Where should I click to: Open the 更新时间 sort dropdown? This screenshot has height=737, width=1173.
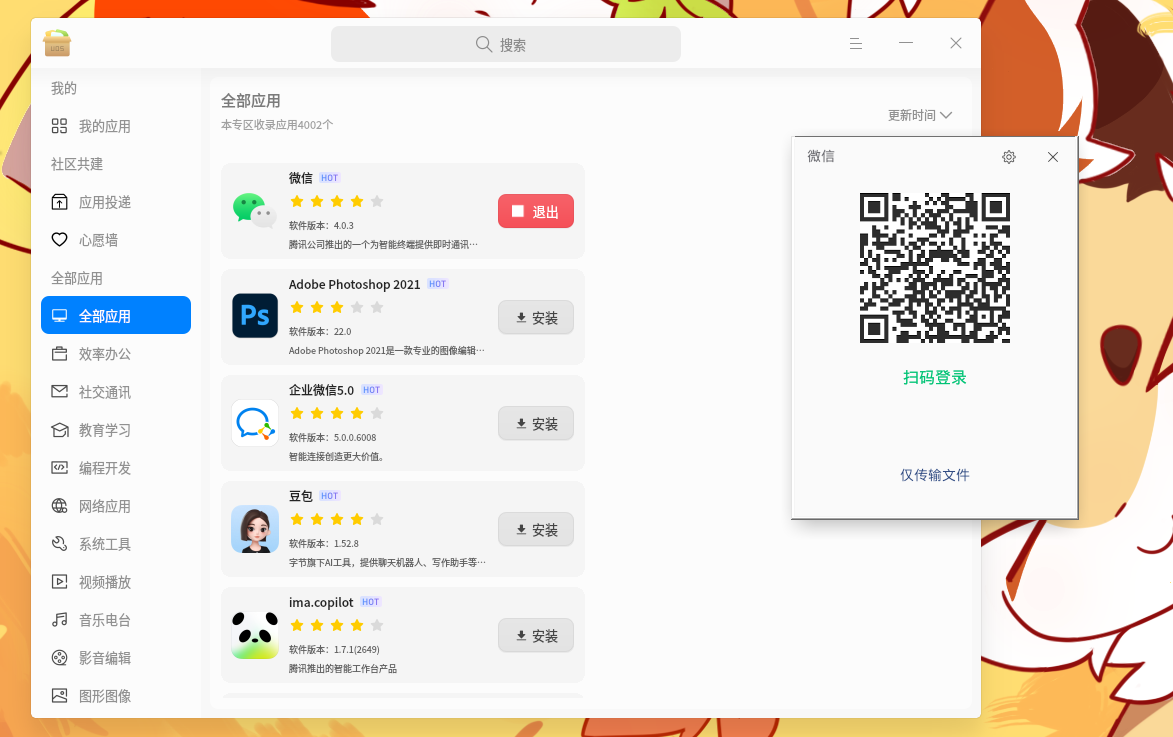(x=919, y=115)
